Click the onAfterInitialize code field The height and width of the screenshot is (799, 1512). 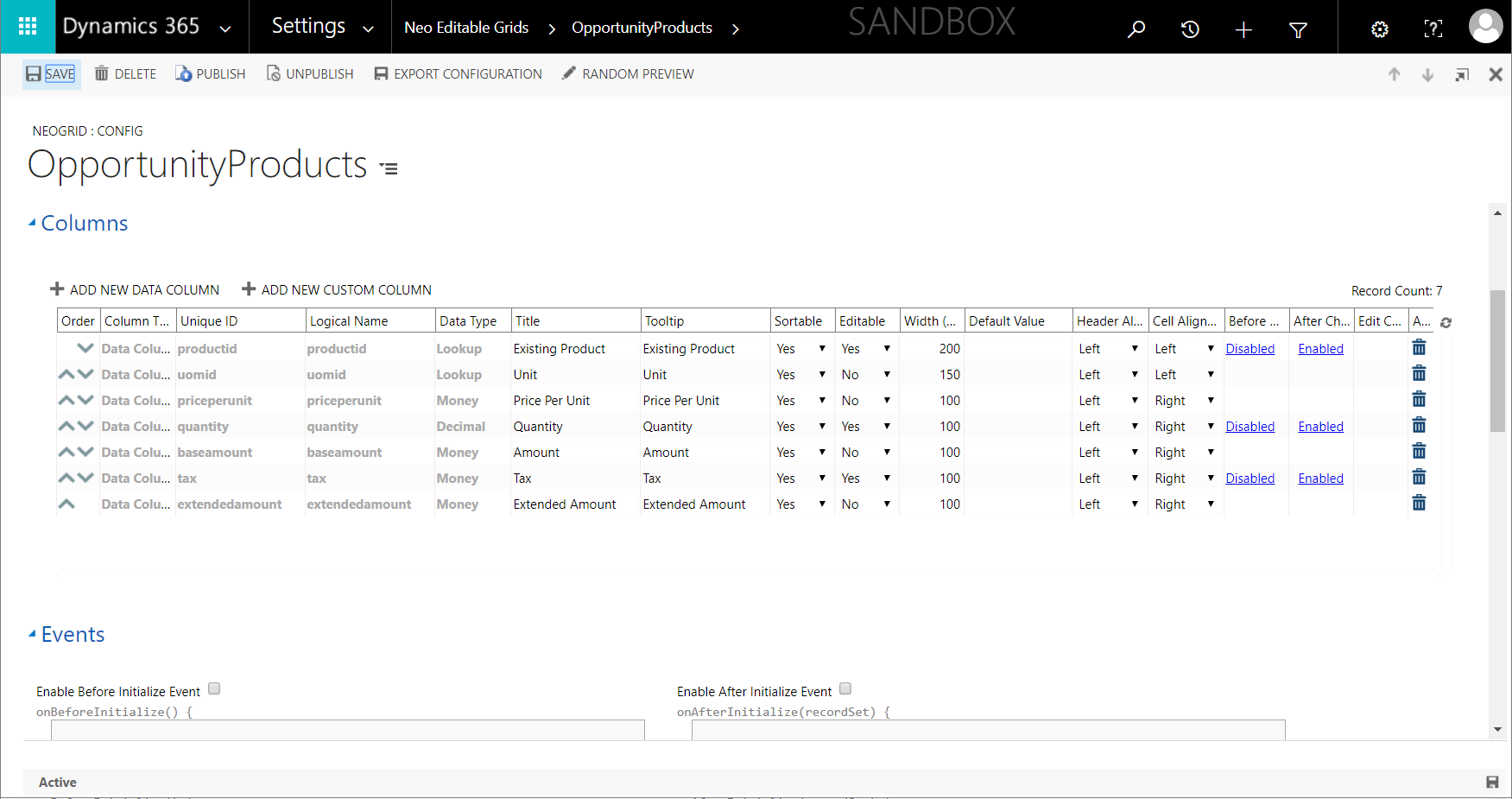click(989, 730)
